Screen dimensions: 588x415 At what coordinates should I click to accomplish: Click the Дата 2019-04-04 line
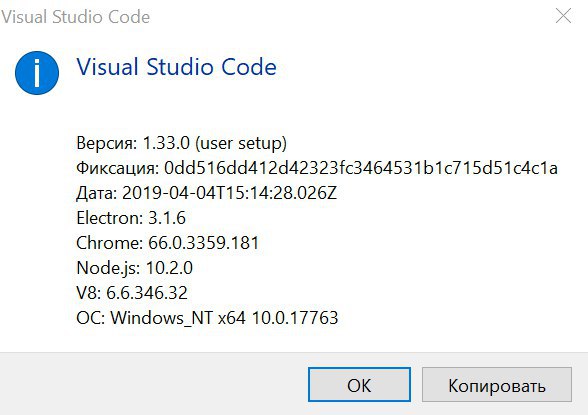click(207, 193)
